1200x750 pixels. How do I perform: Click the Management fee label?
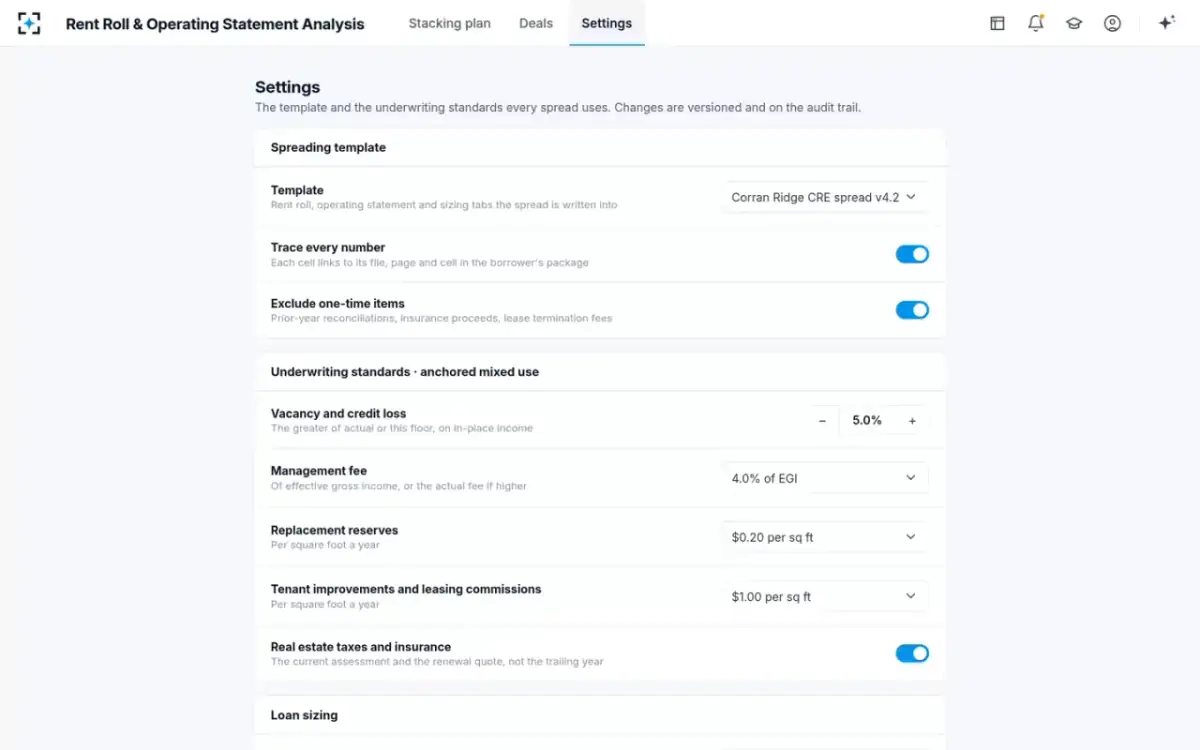tap(319, 470)
